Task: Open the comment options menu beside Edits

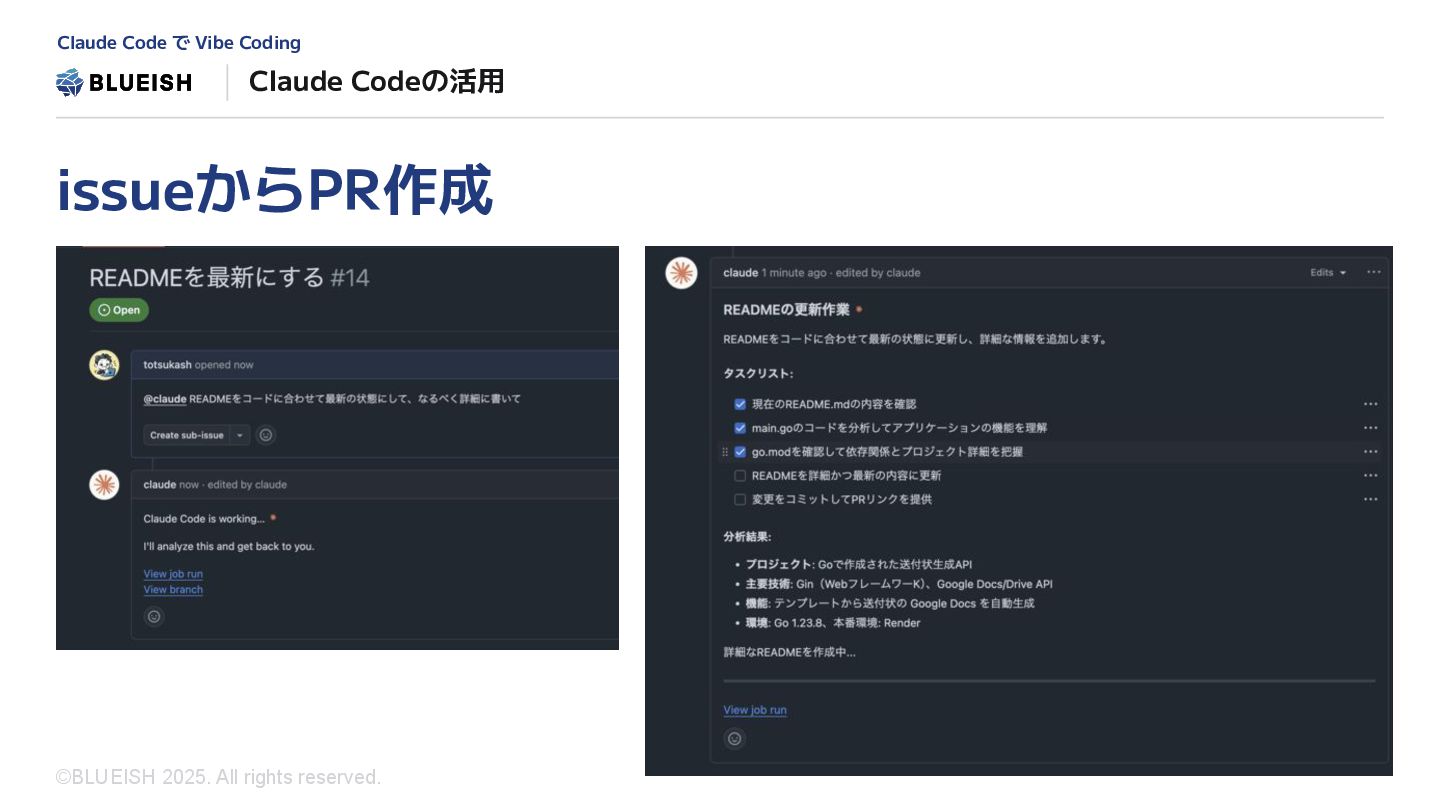Action: (x=1373, y=272)
